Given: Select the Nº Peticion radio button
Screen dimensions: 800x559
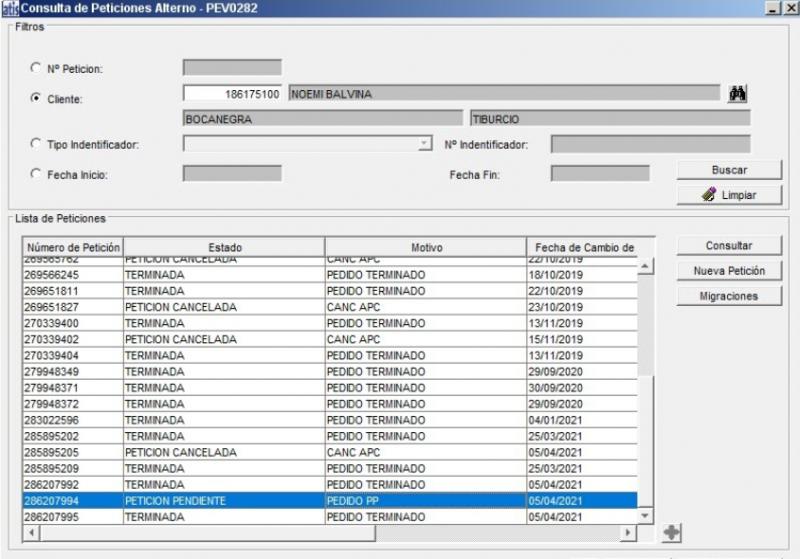Looking at the screenshot, I should [37, 68].
